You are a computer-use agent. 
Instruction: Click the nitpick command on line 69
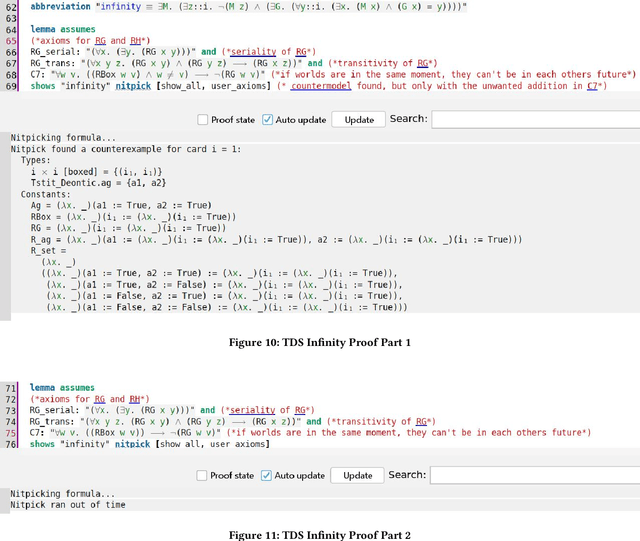point(135,87)
